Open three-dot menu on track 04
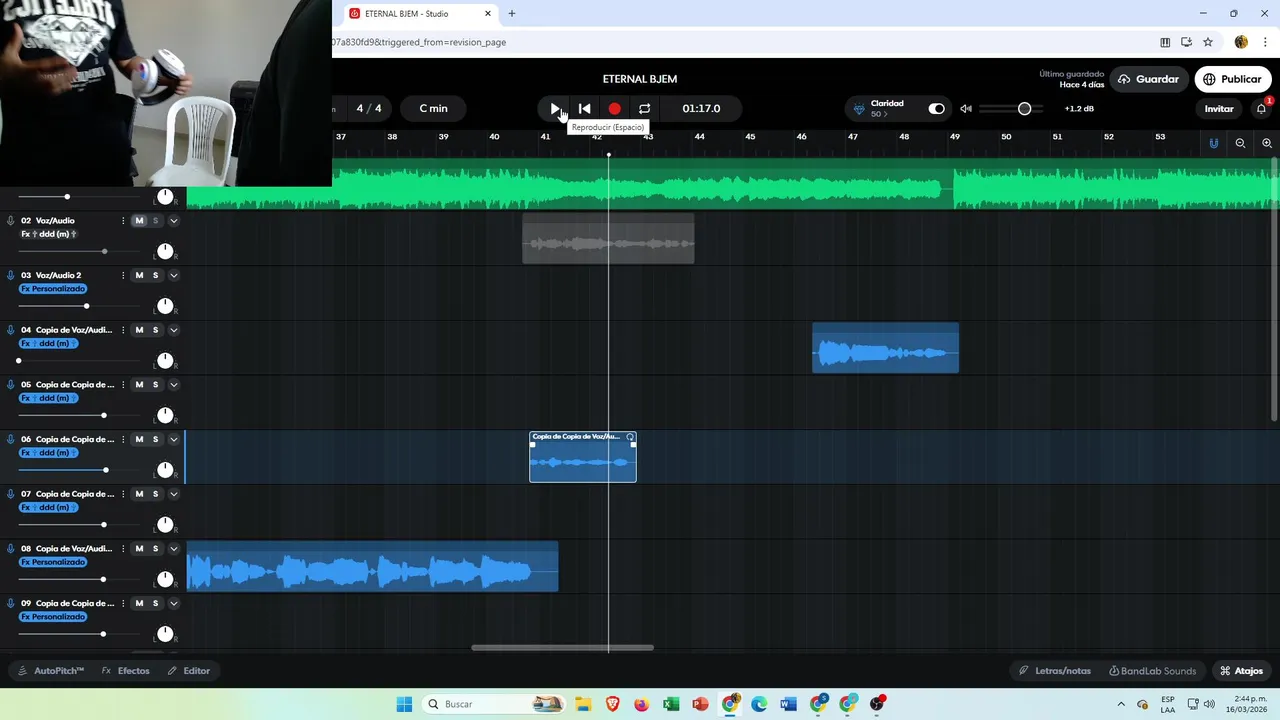Image resolution: width=1280 pixels, height=720 pixels. [x=123, y=330]
